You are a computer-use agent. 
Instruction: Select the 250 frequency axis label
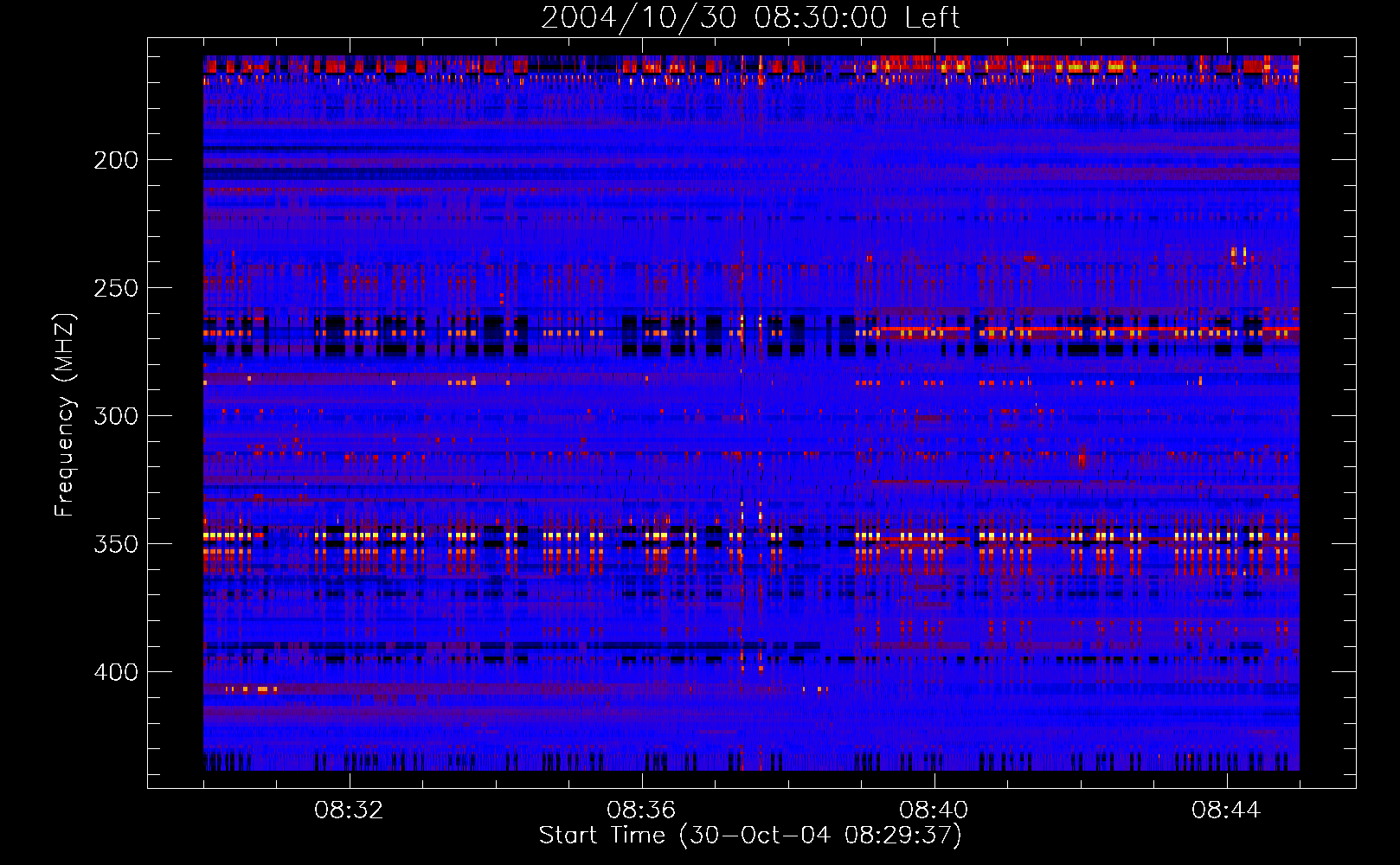[x=115, y=288]
